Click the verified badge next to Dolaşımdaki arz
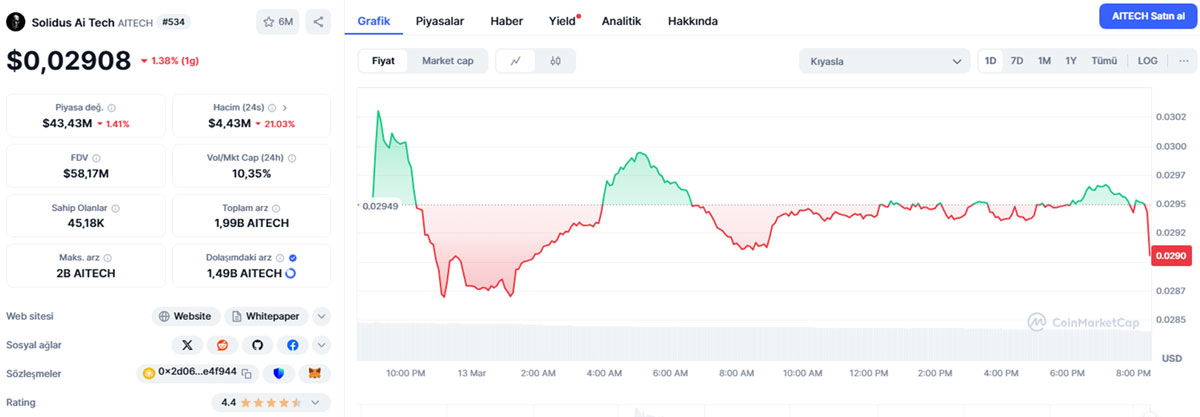Image resolution: width=1200 pixels, height=417 pixels. 293,258
